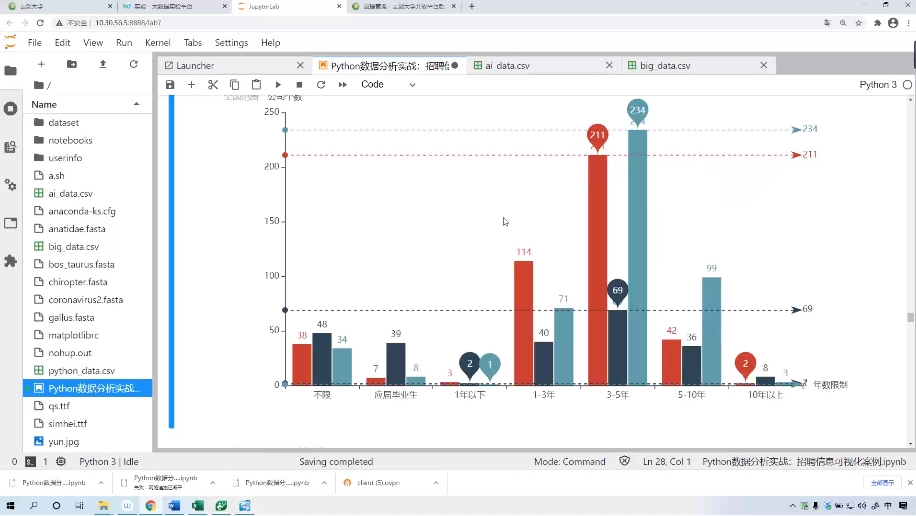
Task: Restart the kernel
Action: [x=321, y=85]
